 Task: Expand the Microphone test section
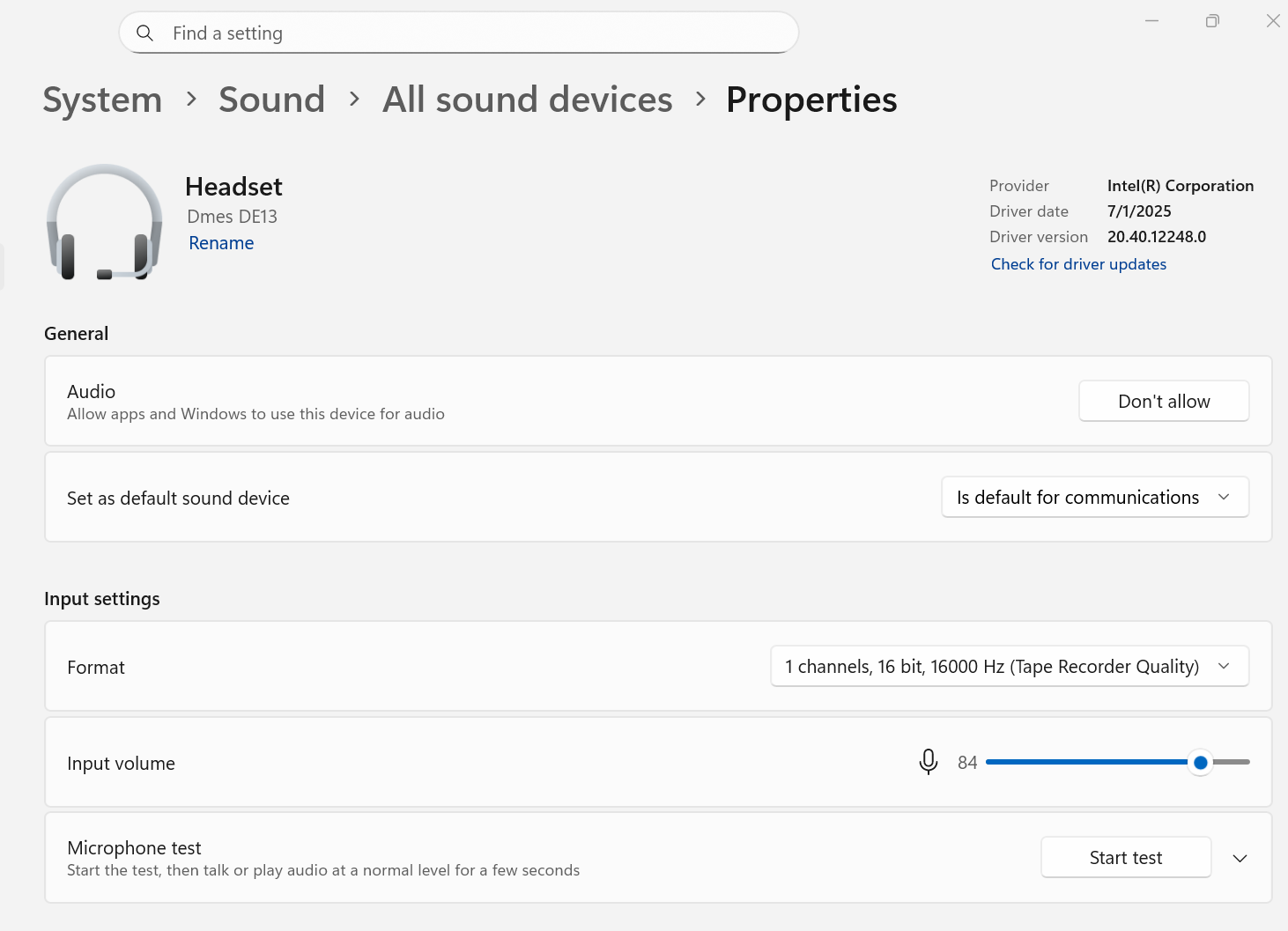coord(1240,859)
